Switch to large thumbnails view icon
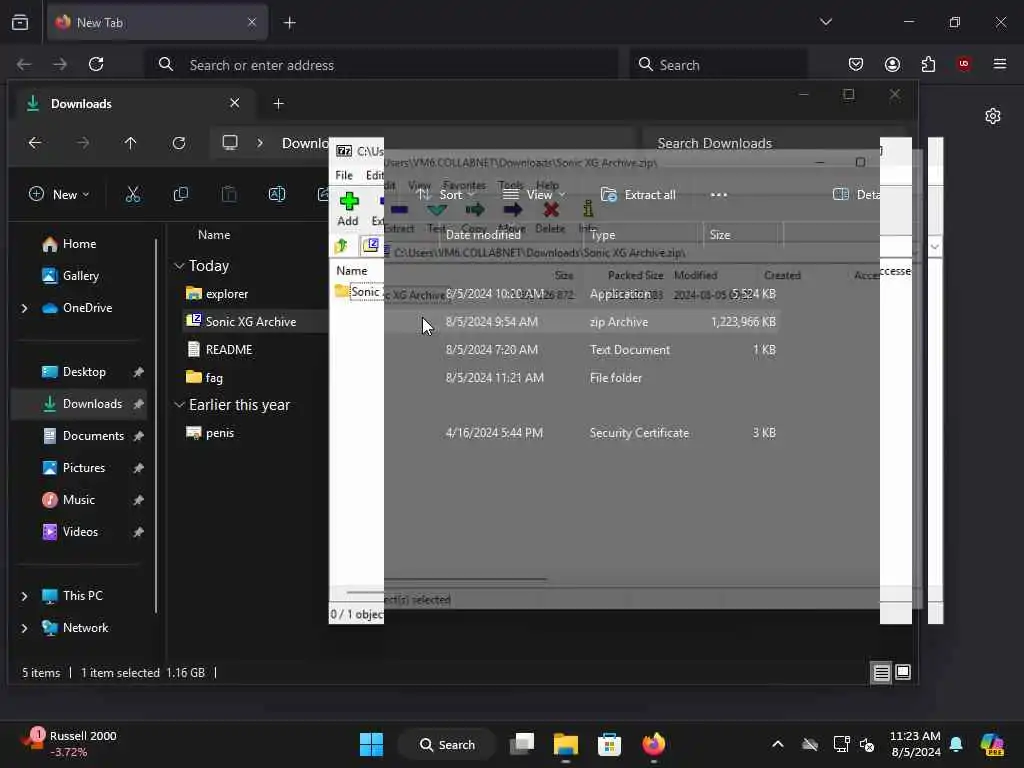1024x768 pixels. (x=903, y=672)
